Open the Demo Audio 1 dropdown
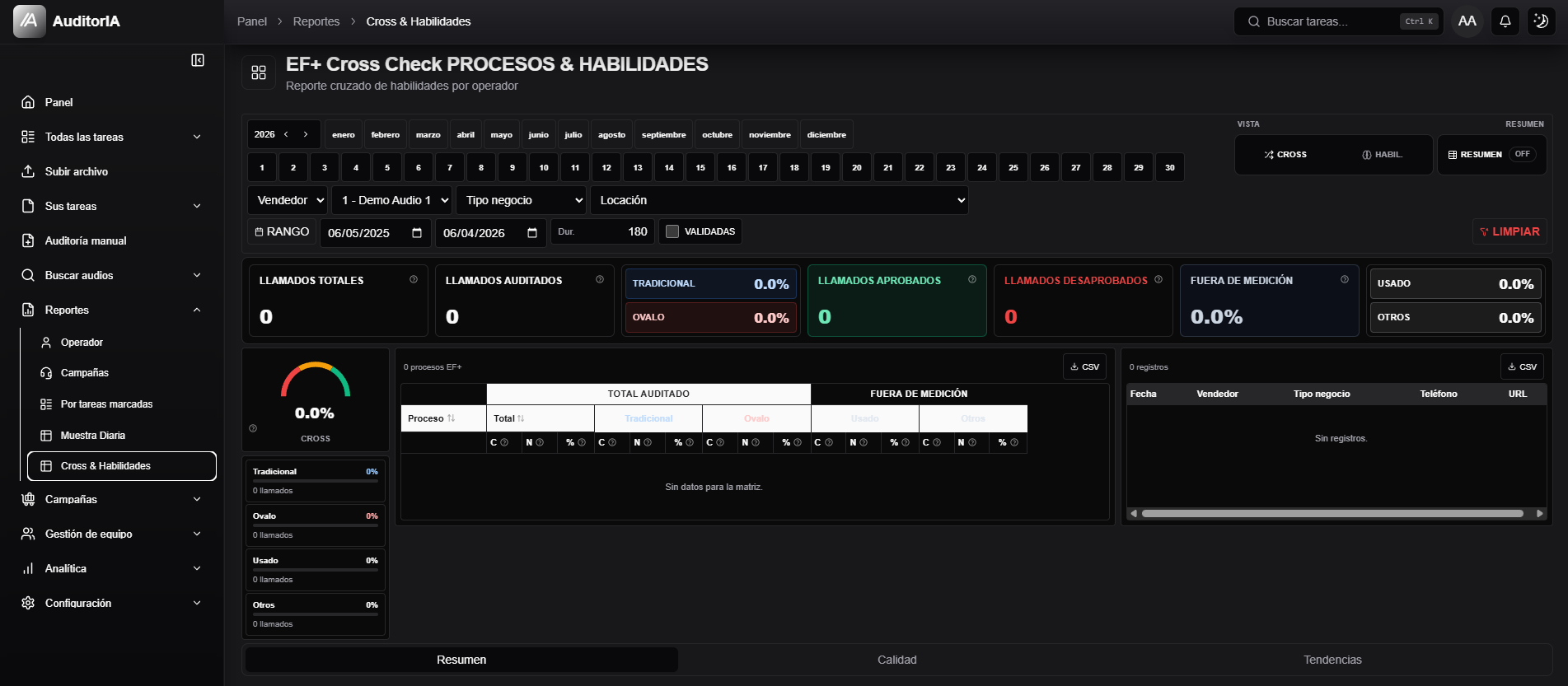The height and width of the screenshot is (686, 1568). pos(392,200)
